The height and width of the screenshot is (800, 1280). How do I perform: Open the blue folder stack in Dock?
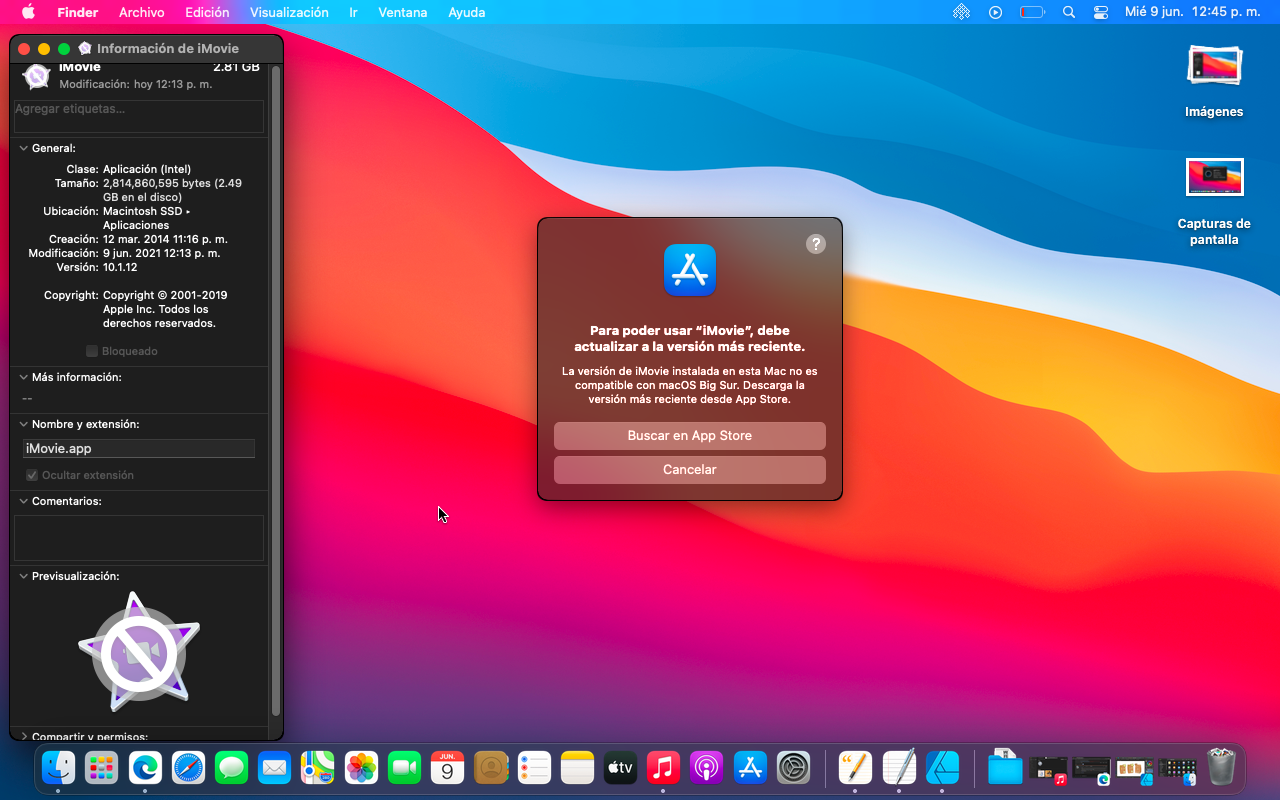[x=1005, y=768]
